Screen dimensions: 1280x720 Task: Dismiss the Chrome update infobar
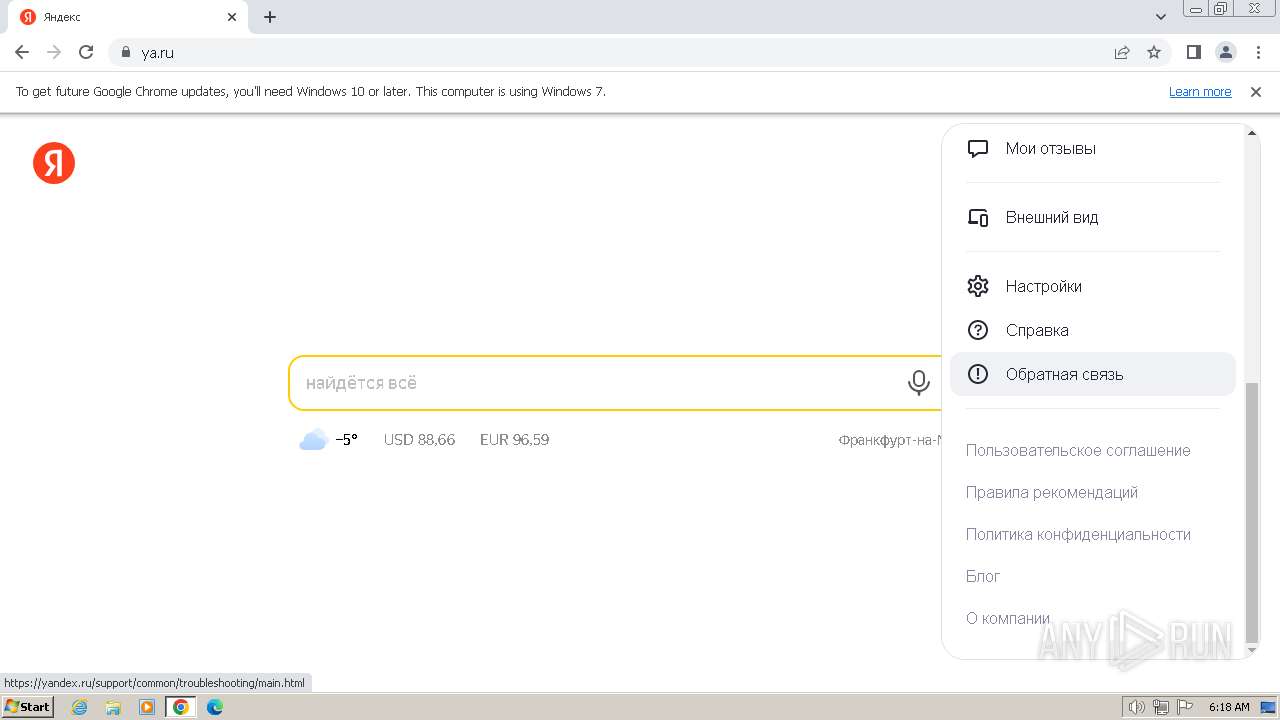coord(1256,91)
